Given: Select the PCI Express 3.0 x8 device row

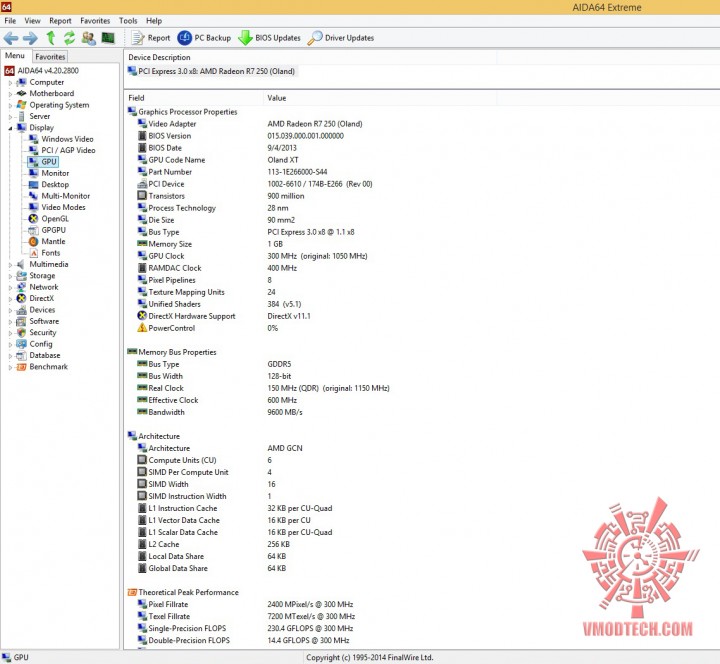Looking at the screenshot, I should pos(212,71).
